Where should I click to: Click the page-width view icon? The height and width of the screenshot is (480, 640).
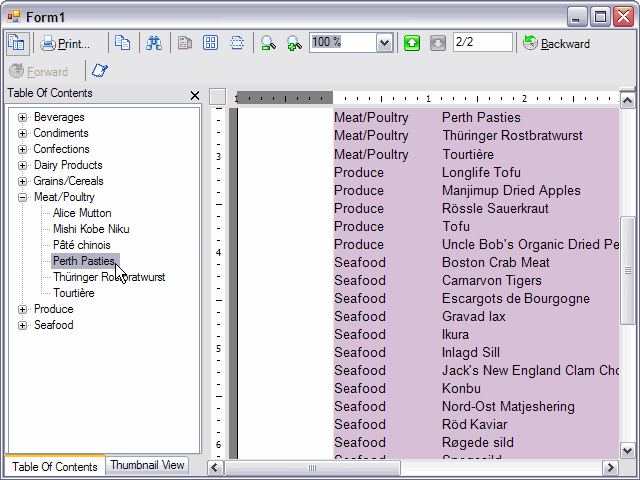(237, 43)
